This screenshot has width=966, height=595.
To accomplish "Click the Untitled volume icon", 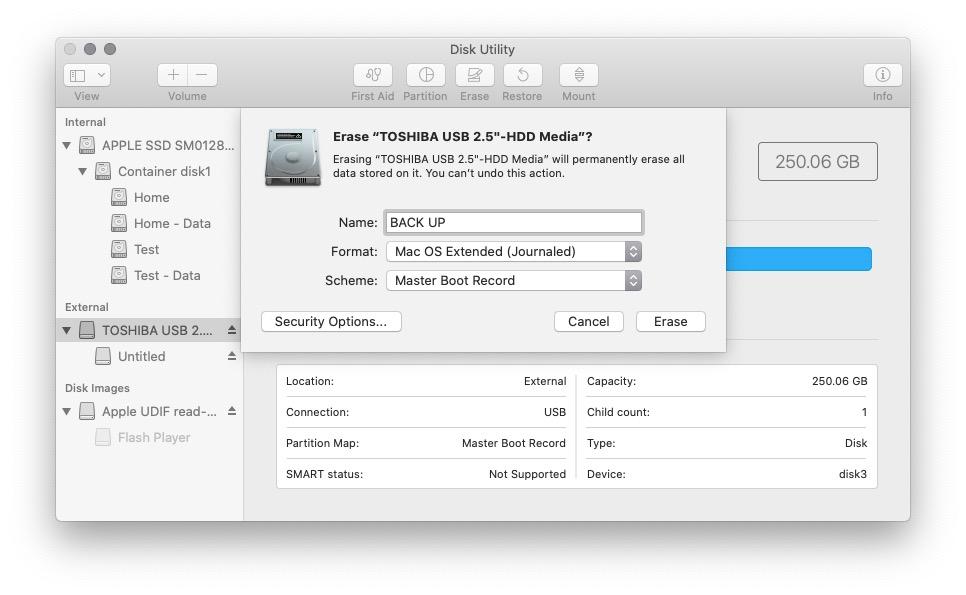I will click(103, 356).
